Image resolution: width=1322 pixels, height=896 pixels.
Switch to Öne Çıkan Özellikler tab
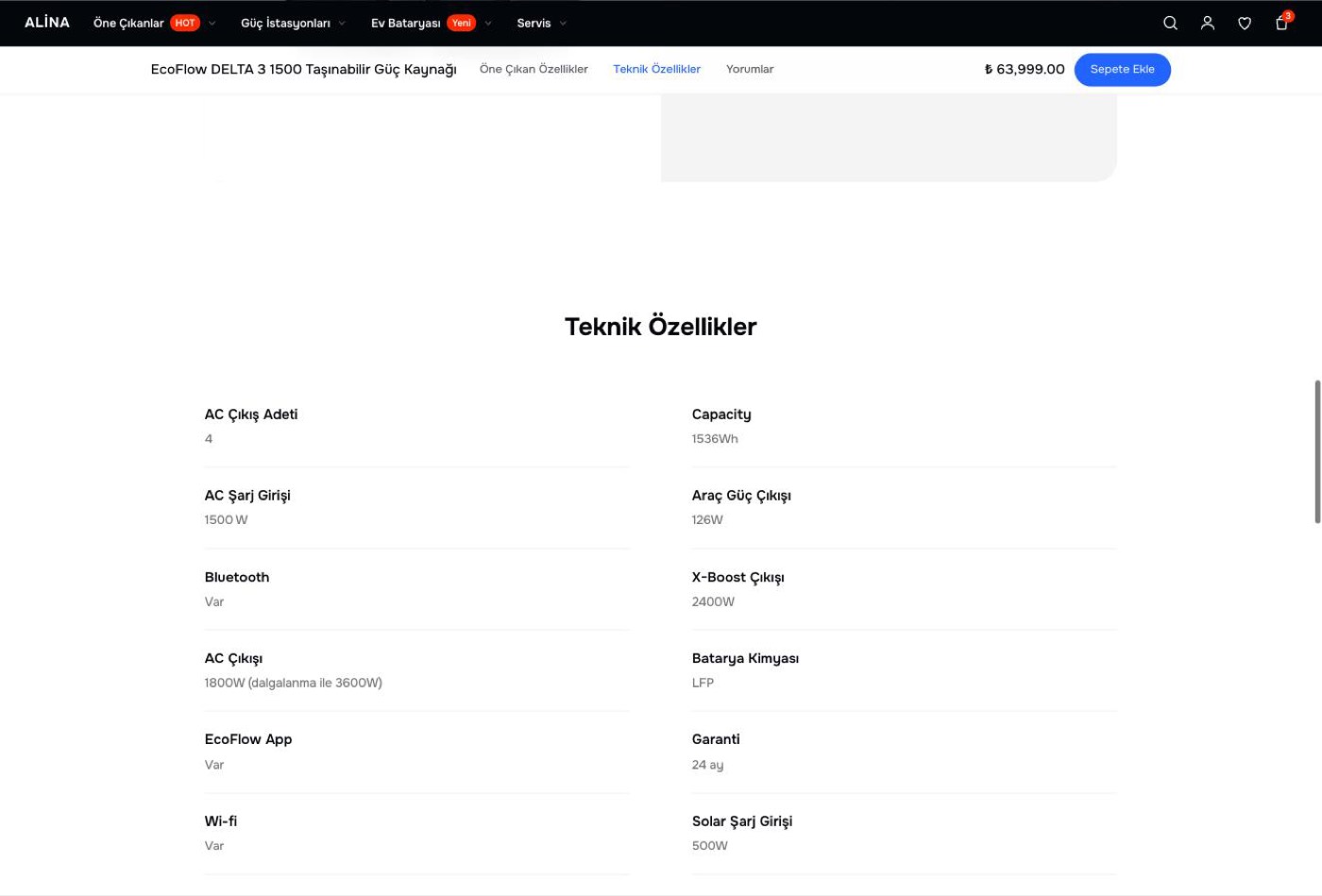pos(534,69)
